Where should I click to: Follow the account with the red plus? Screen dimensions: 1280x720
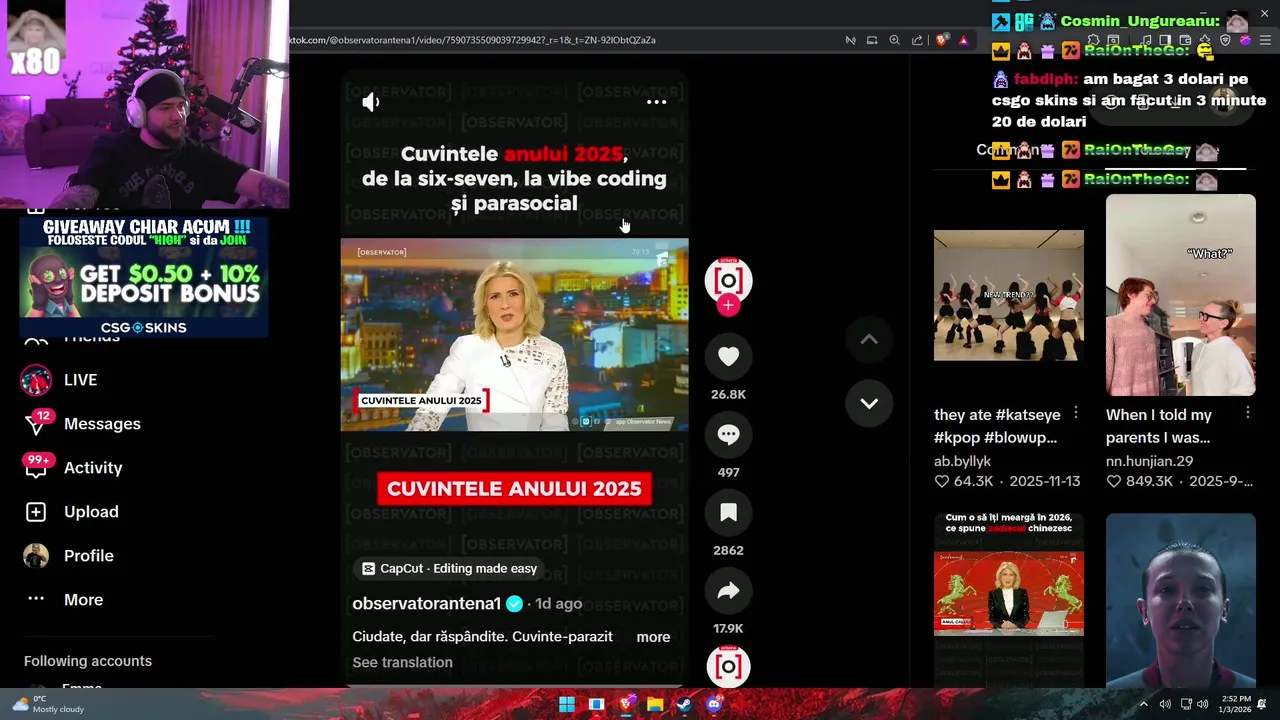728,305
